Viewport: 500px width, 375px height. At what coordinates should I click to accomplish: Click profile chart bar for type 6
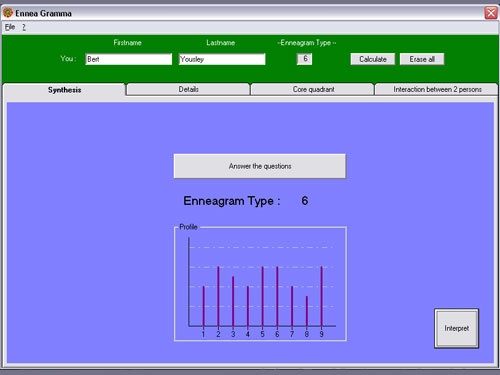(x=277, y=296)
